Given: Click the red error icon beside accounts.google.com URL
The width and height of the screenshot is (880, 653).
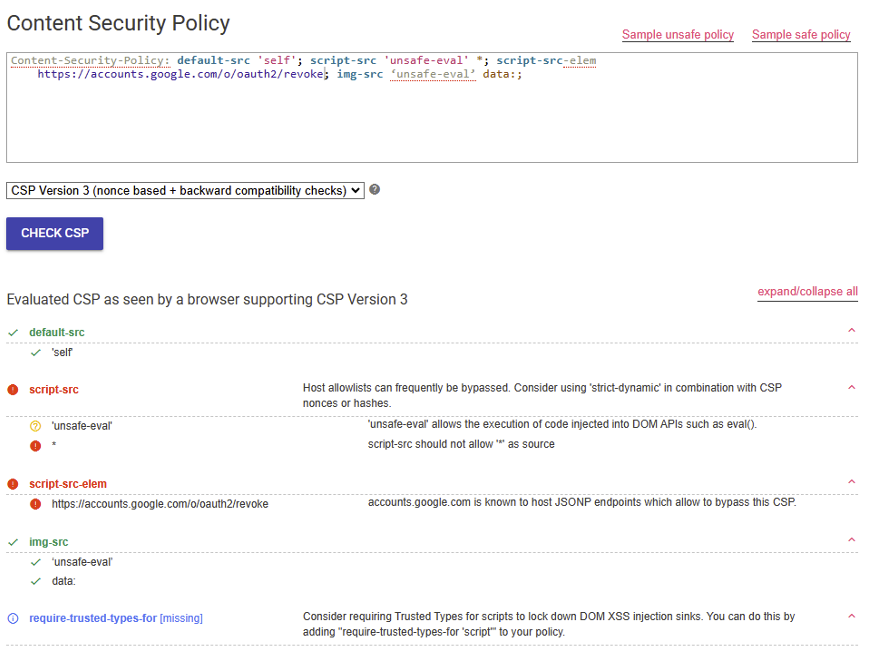Looking at the screenshot, I should (x=36, y=504).
